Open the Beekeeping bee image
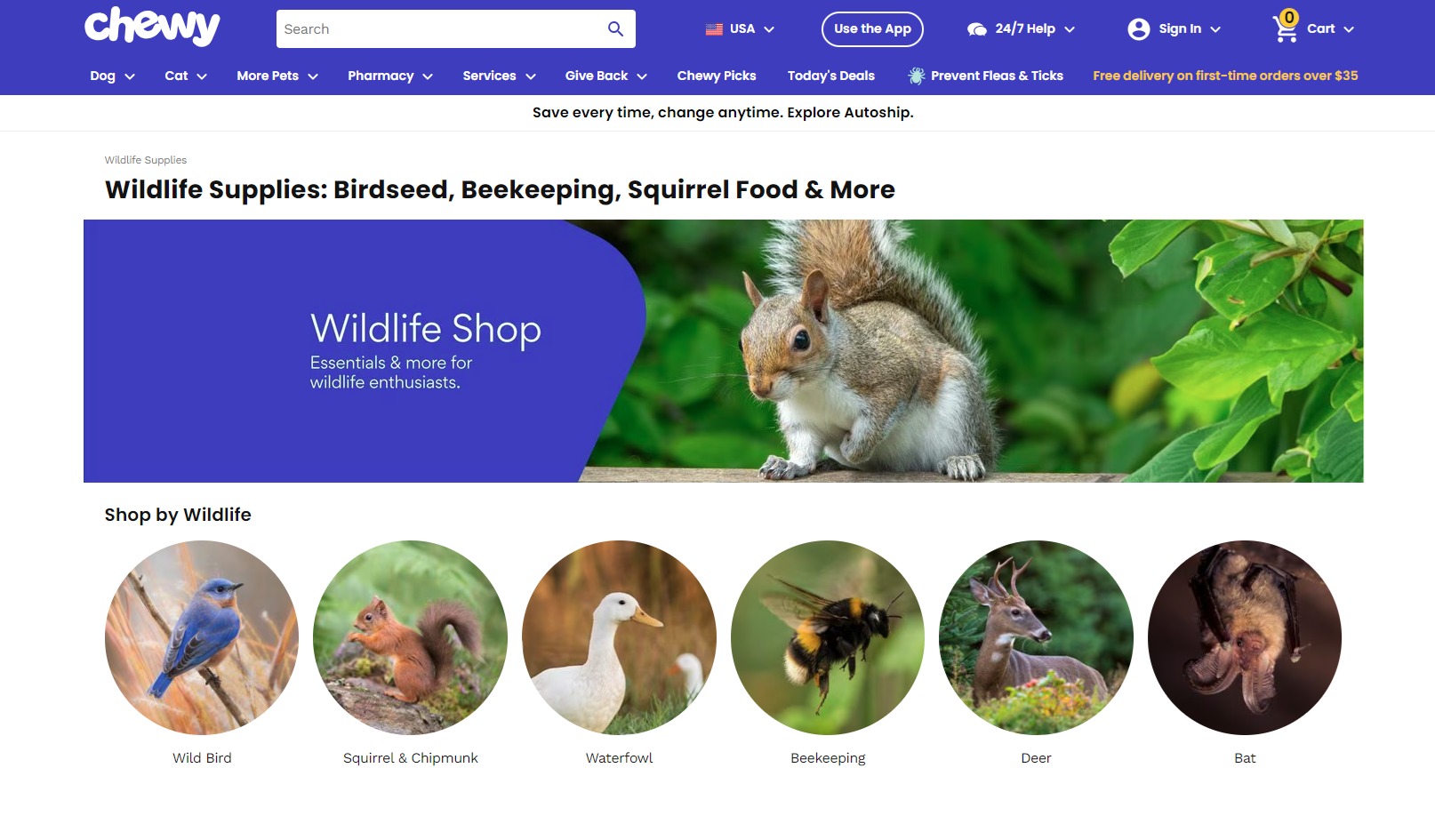Image resolution: width=1435 pixels, height=840 pixels. (x=828, y=637)
